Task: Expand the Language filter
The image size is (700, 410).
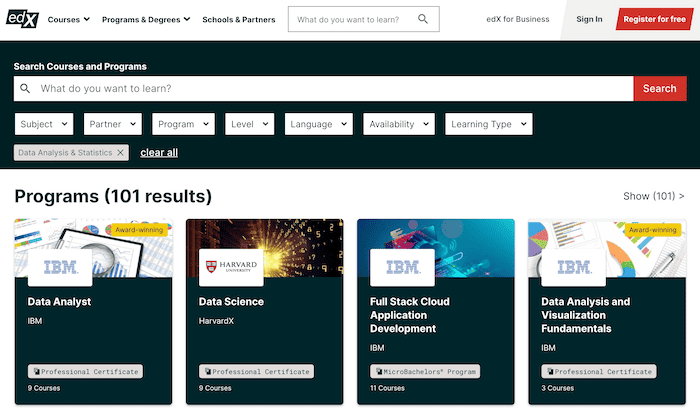Action: click(x=319, y=124)
